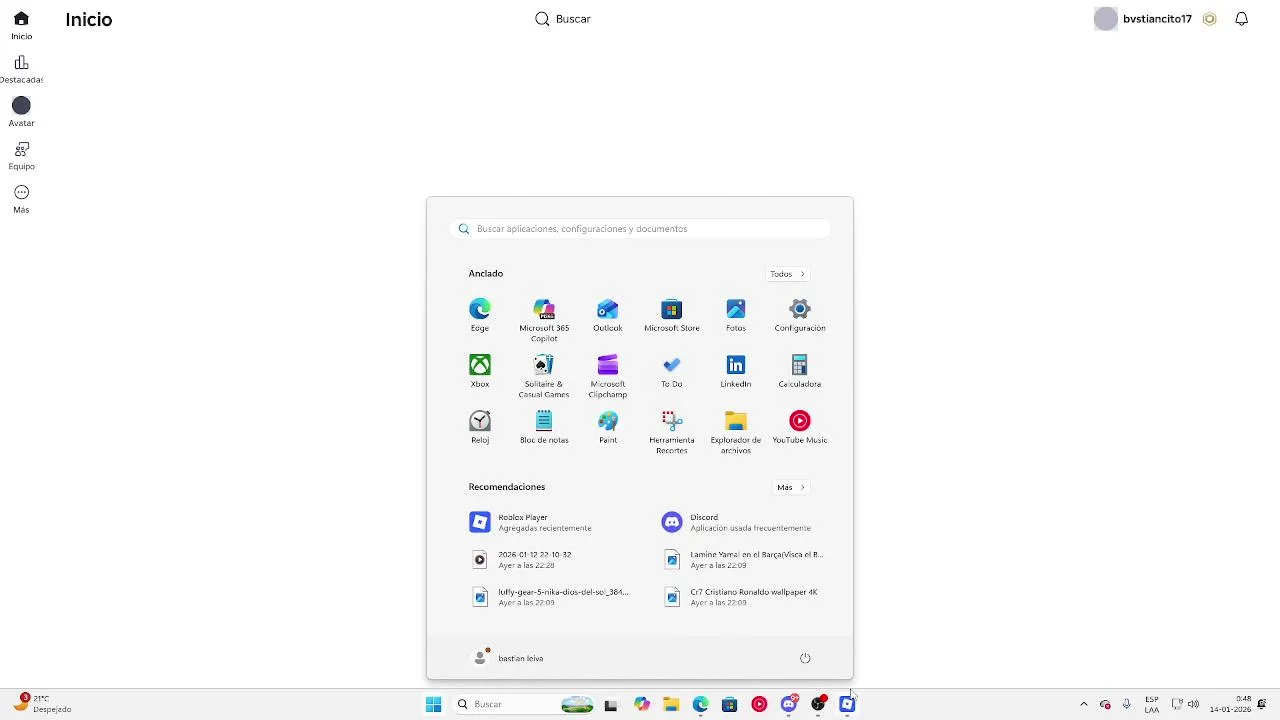Click the weather widget showing 21°C Despejado
1280x720 pixels.
(x=42, y=704)
